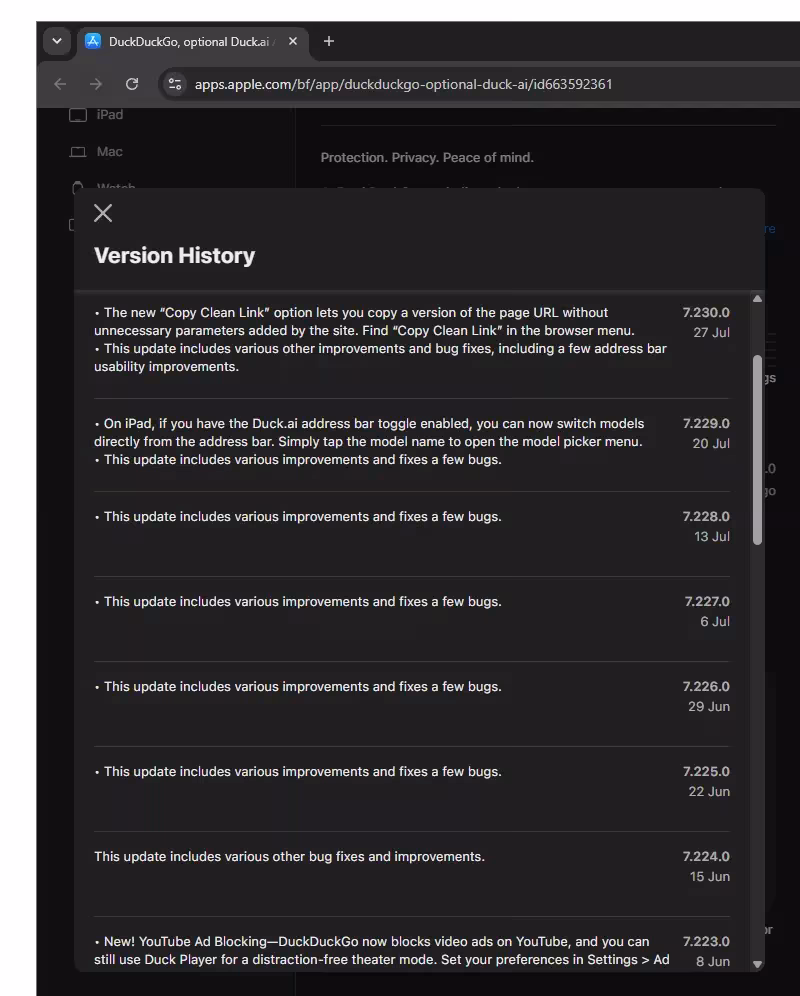This screenshot has height=996, width=800.
Task: Click the App Store favicon on the tab
Action: [93, 41]
